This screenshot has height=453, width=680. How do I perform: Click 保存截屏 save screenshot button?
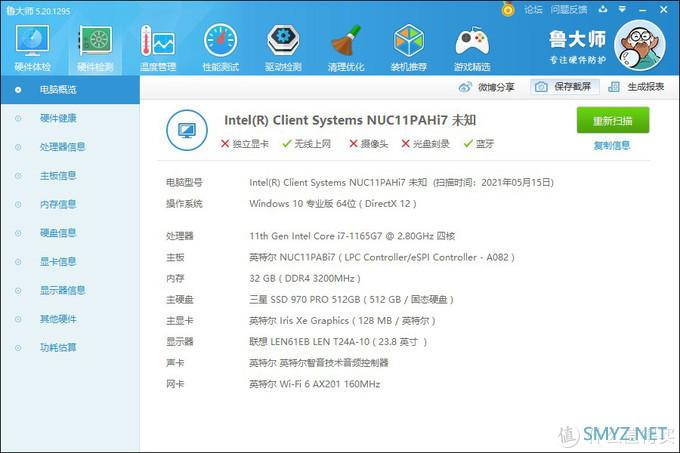click(x=565, y=87)
